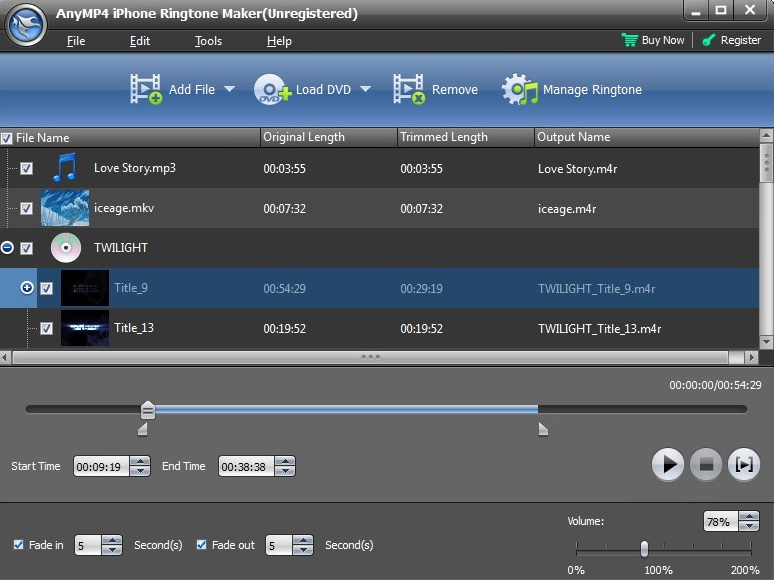The width and height of the screenshot is (774, 580).
Task: Click the Title_13 thumbnail
Action: 85,328
